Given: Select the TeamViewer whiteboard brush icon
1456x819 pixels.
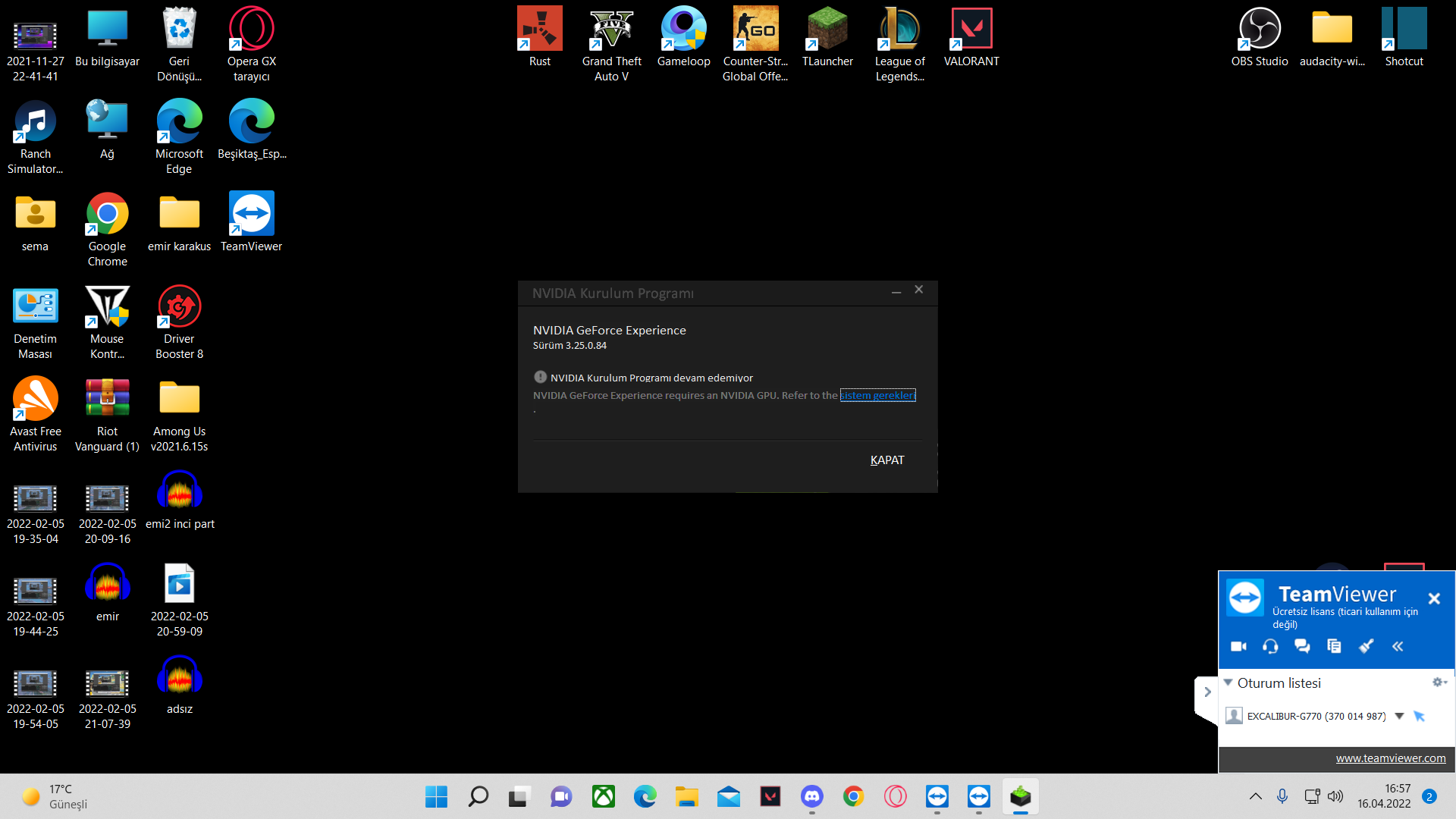Looking at the screenshot, I should tap(1366, 646).
